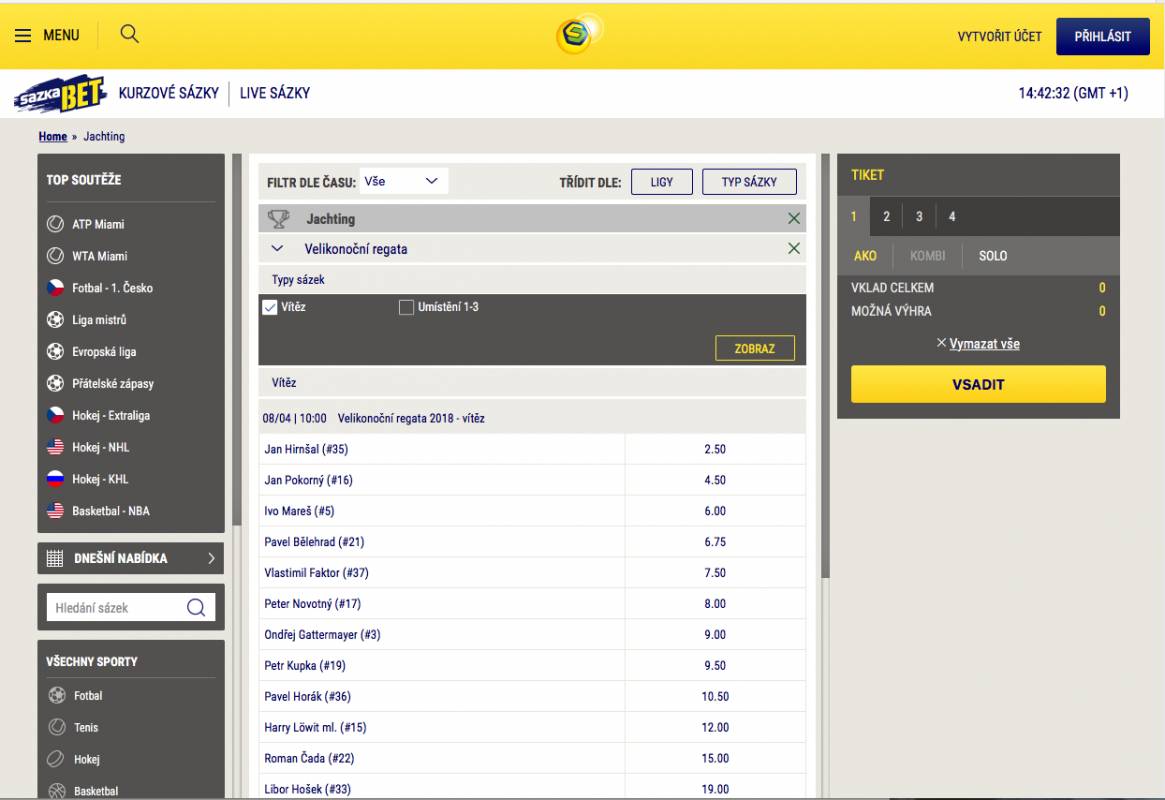Select the Czech flag icon for Fotbal - 1. Česko

coord(56,288)
